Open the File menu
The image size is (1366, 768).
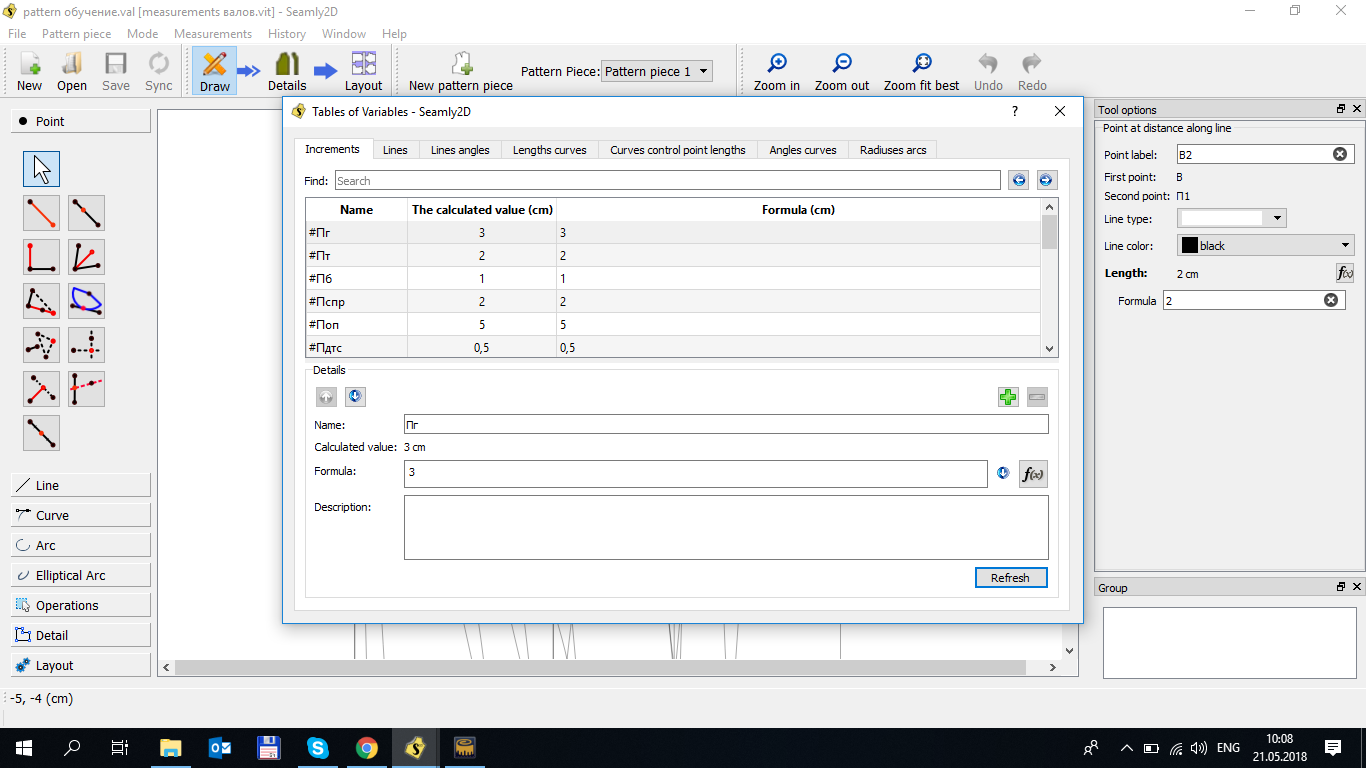pos(17,34)
